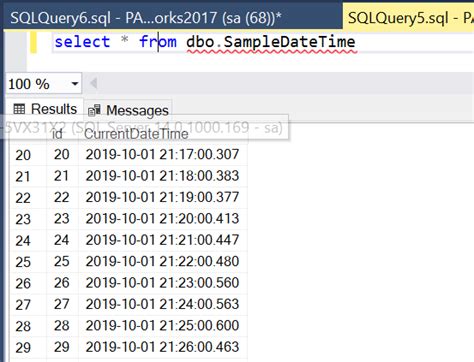The width and height of the screenshot is (474, 362).
Task: Click cell 2019-10-01 21:20:00.413
Action: coord(163,218)
